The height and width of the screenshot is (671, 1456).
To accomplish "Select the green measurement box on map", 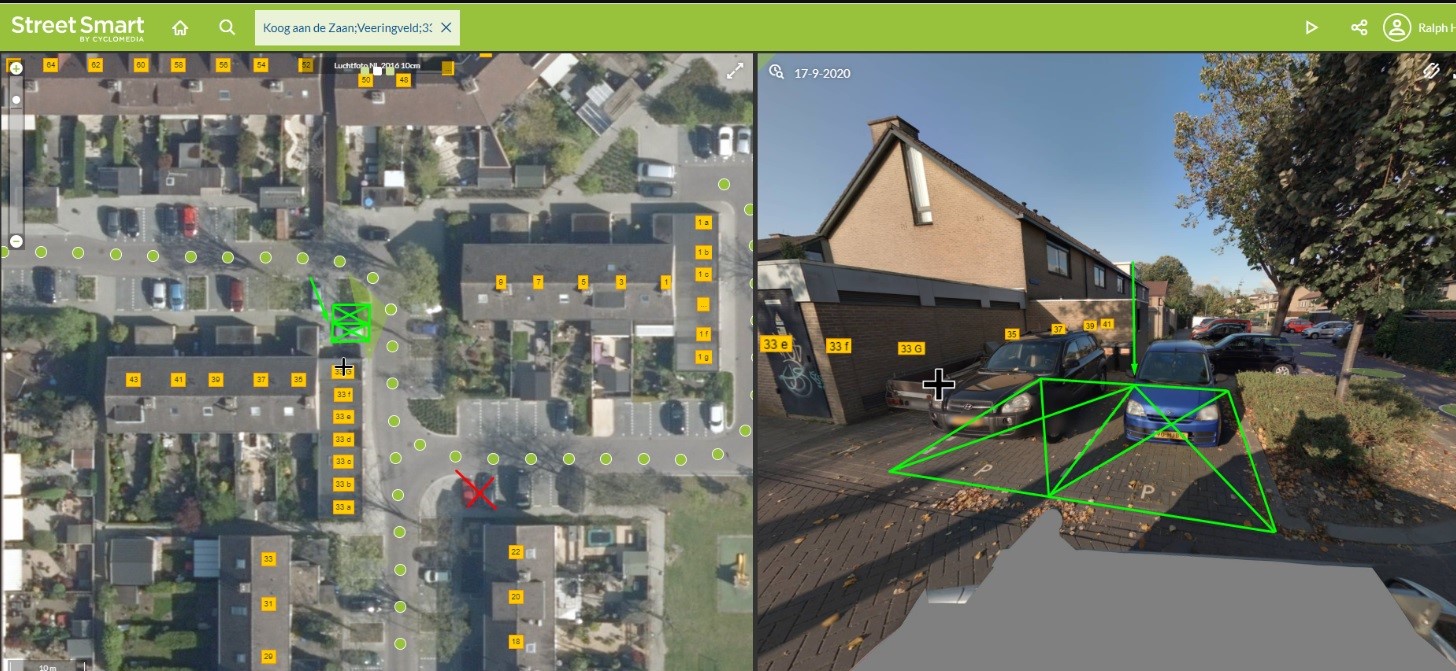I will (351, 323).
